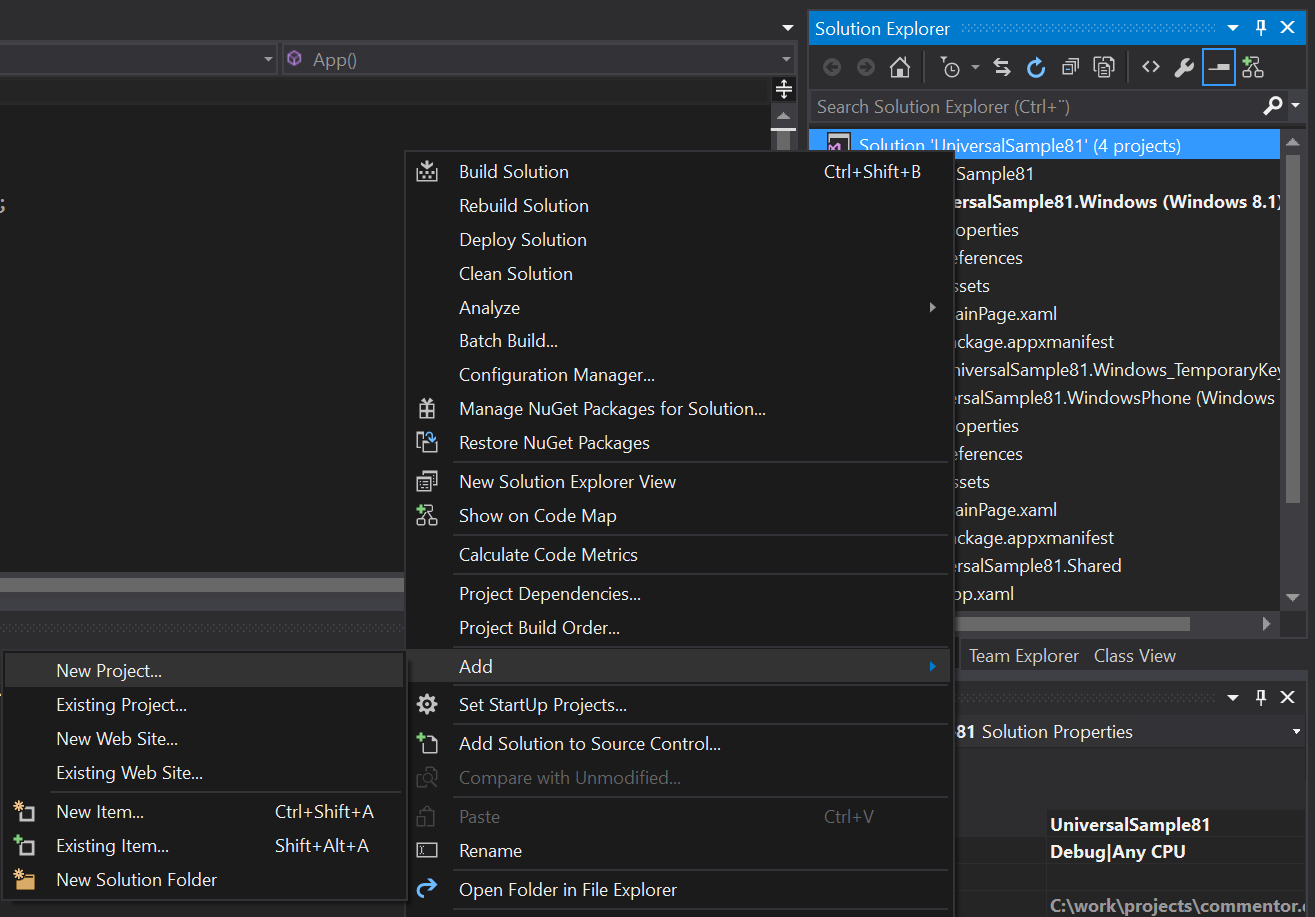Refresh the Solution Explorer
The image size is (1315, 917).
(x=1036, y=67)
